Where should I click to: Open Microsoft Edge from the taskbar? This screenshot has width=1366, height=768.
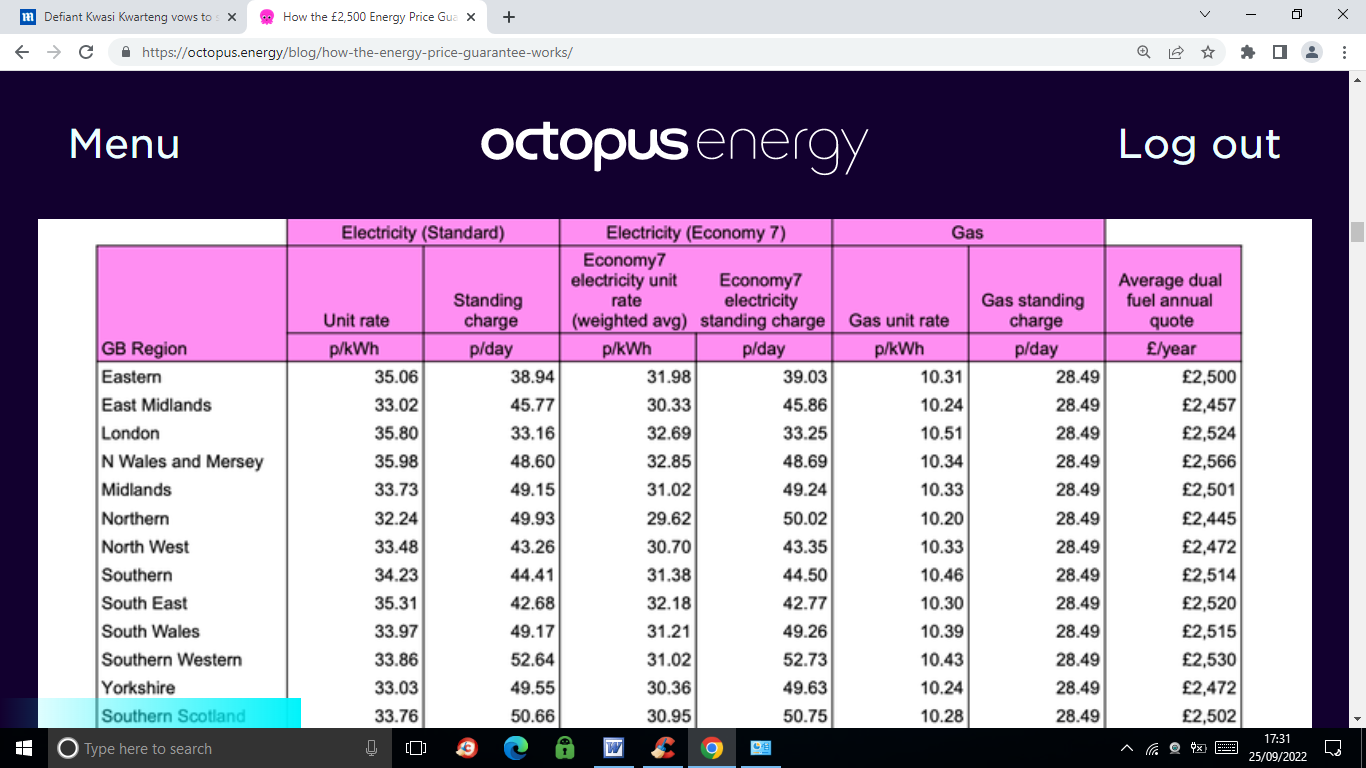coord(515,748)
